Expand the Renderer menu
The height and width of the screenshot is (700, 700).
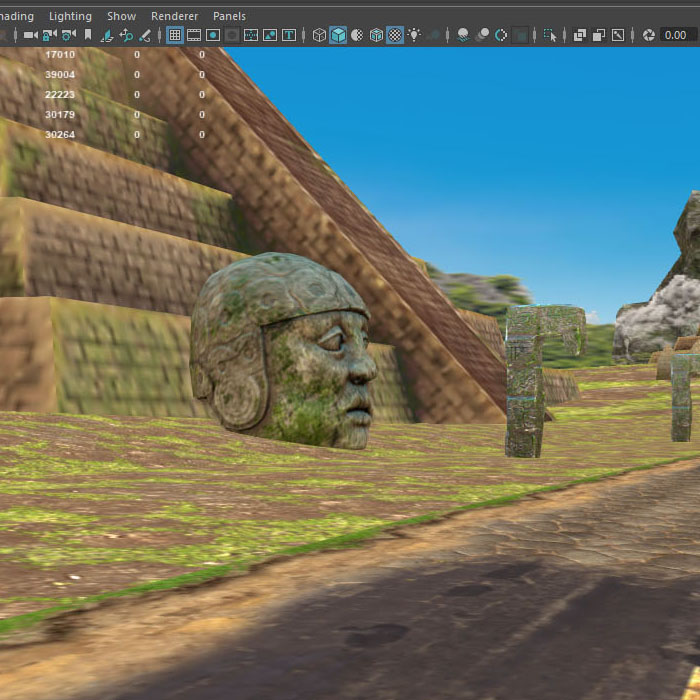174,16
